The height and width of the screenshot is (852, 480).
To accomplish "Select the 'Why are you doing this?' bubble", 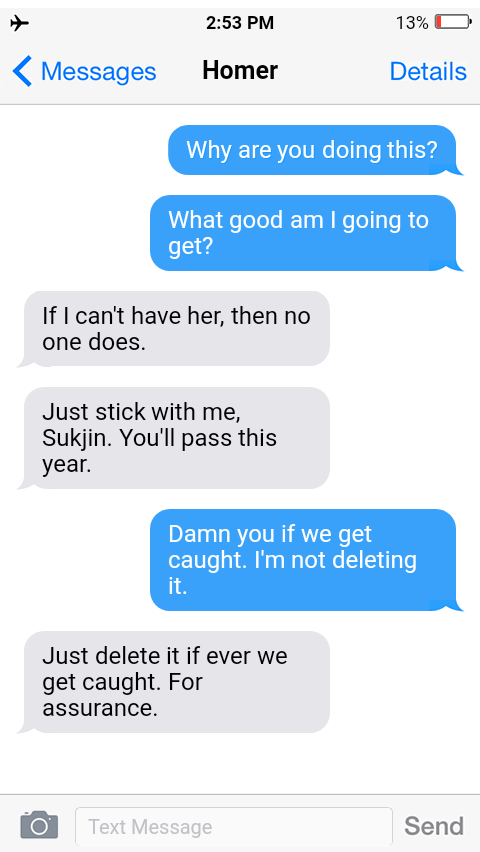I will pos(312,150).
